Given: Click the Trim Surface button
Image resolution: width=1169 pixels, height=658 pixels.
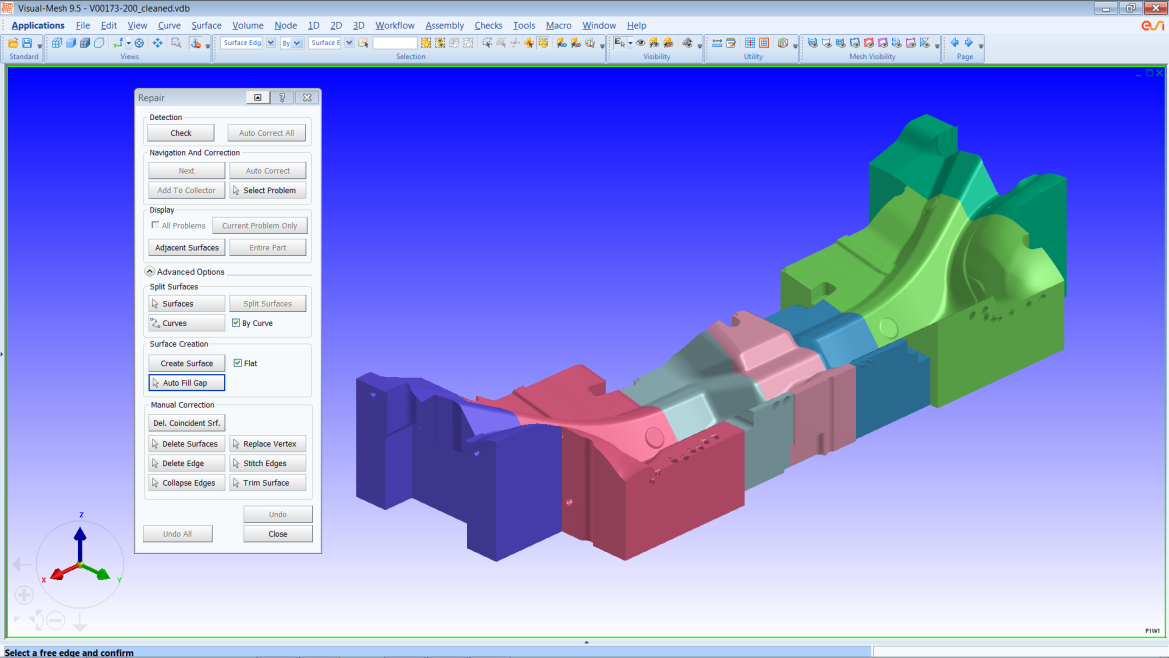Looking at the screenshot, I should click(268, 483).
